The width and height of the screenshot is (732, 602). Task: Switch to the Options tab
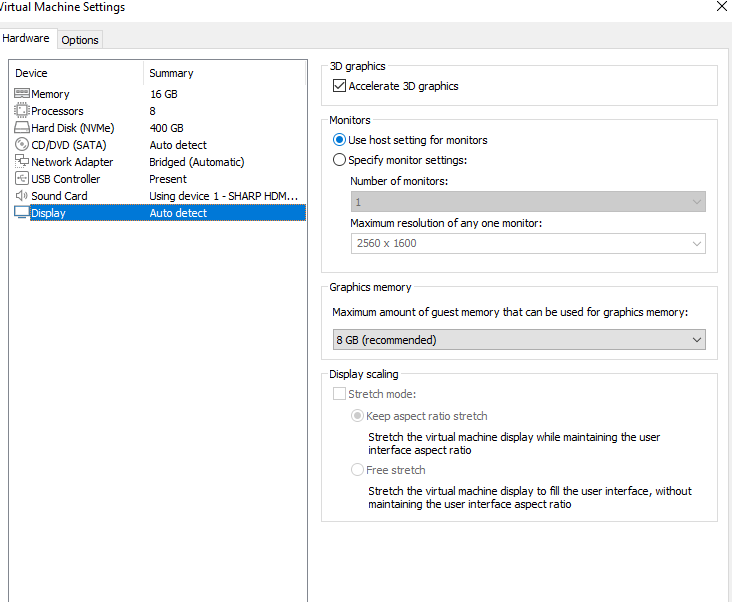pyautogui.click(x=80, y=40)
